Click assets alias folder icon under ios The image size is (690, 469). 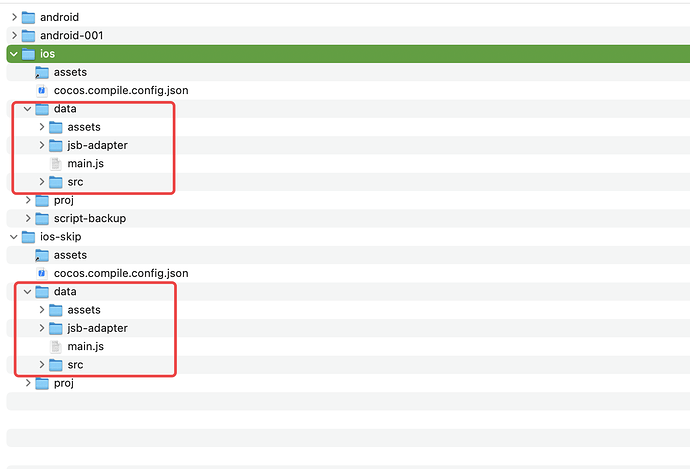[42, 73]
